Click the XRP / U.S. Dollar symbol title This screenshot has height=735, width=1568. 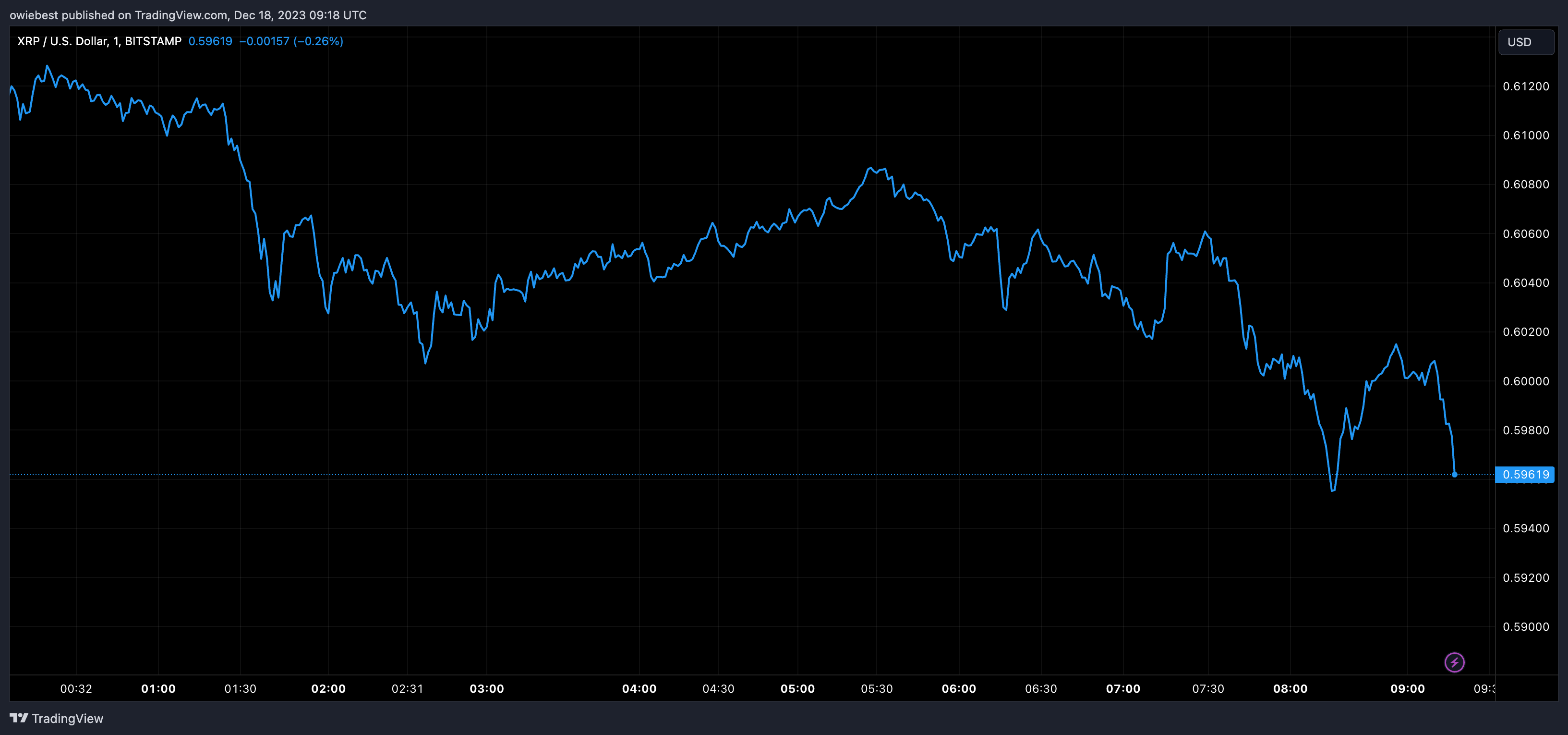99,41
